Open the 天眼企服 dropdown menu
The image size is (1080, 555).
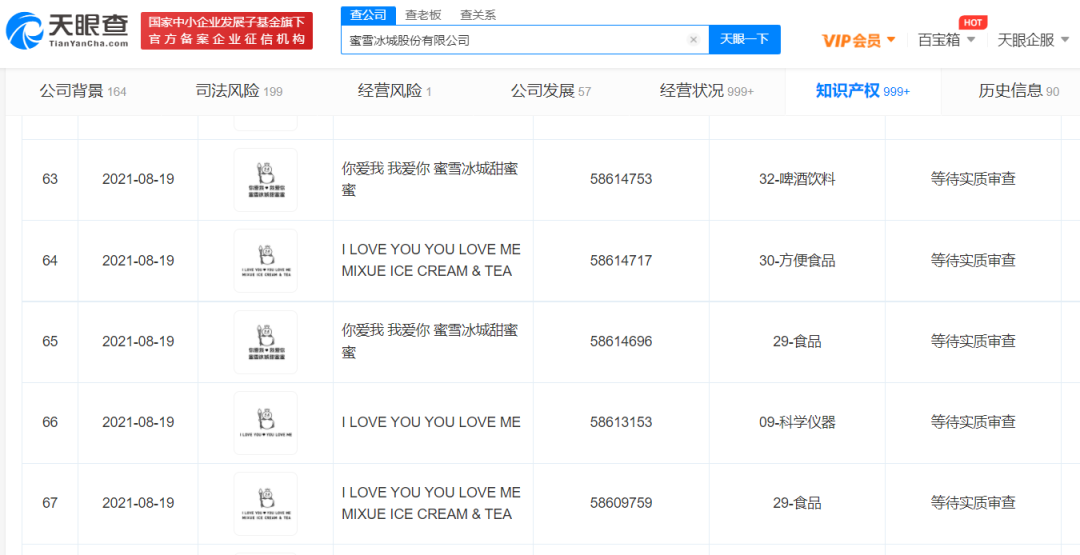(1032, 40)
